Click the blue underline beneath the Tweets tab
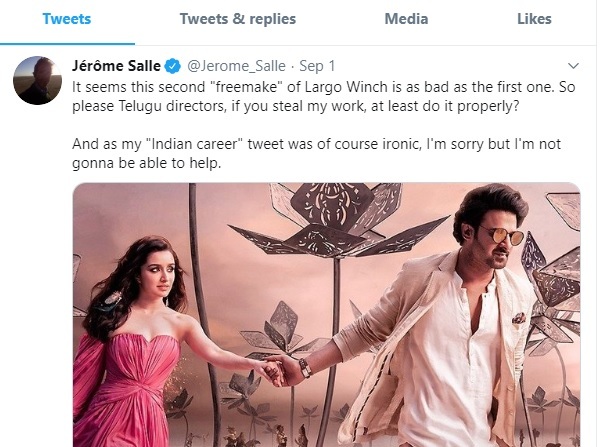The image size is (603, 447). (67, 44)
